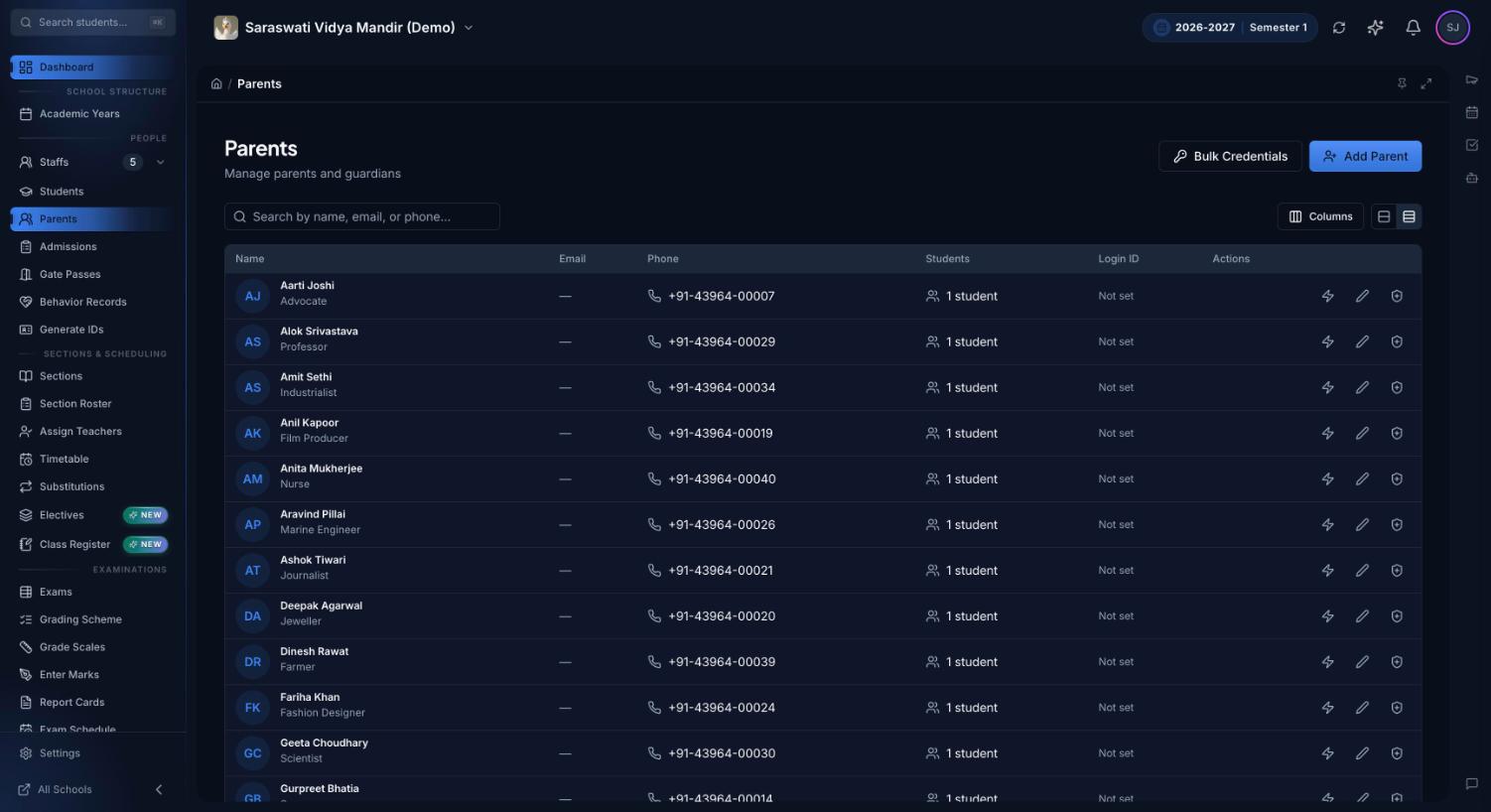Expand the Staffs sidebar group

click(x=160, y=162)
